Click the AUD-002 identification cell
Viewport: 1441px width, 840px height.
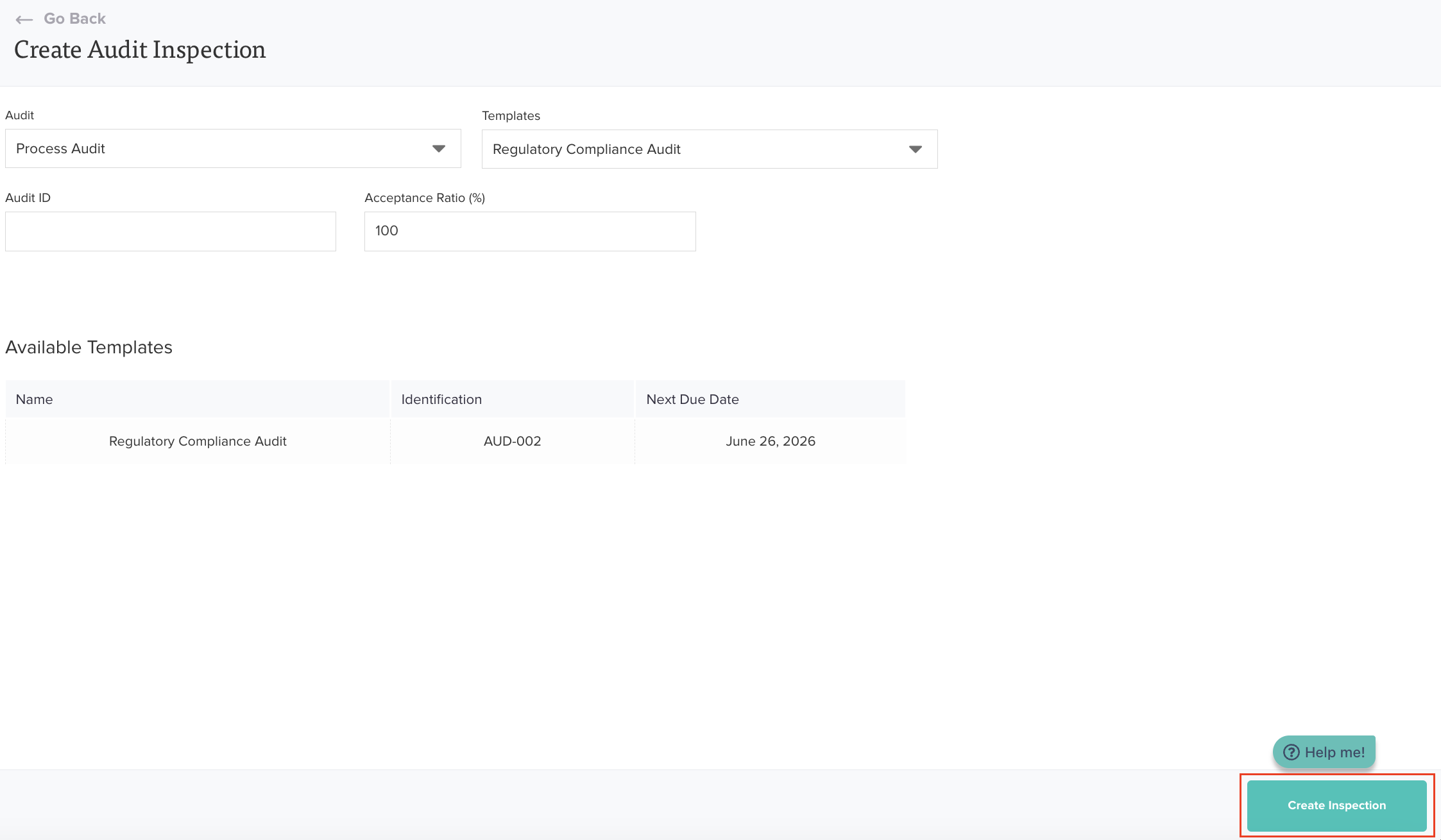(512, 441)
